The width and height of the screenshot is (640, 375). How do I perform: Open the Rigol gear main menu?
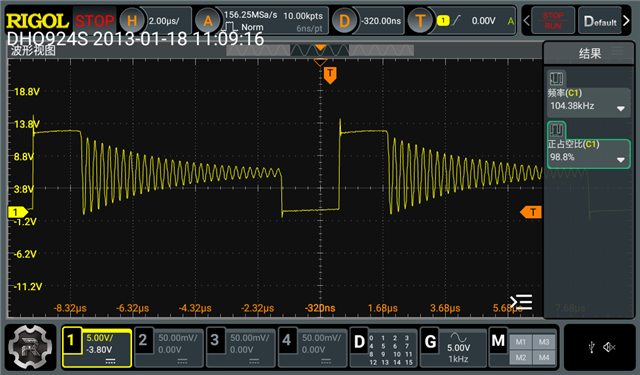tap(30, 347)
